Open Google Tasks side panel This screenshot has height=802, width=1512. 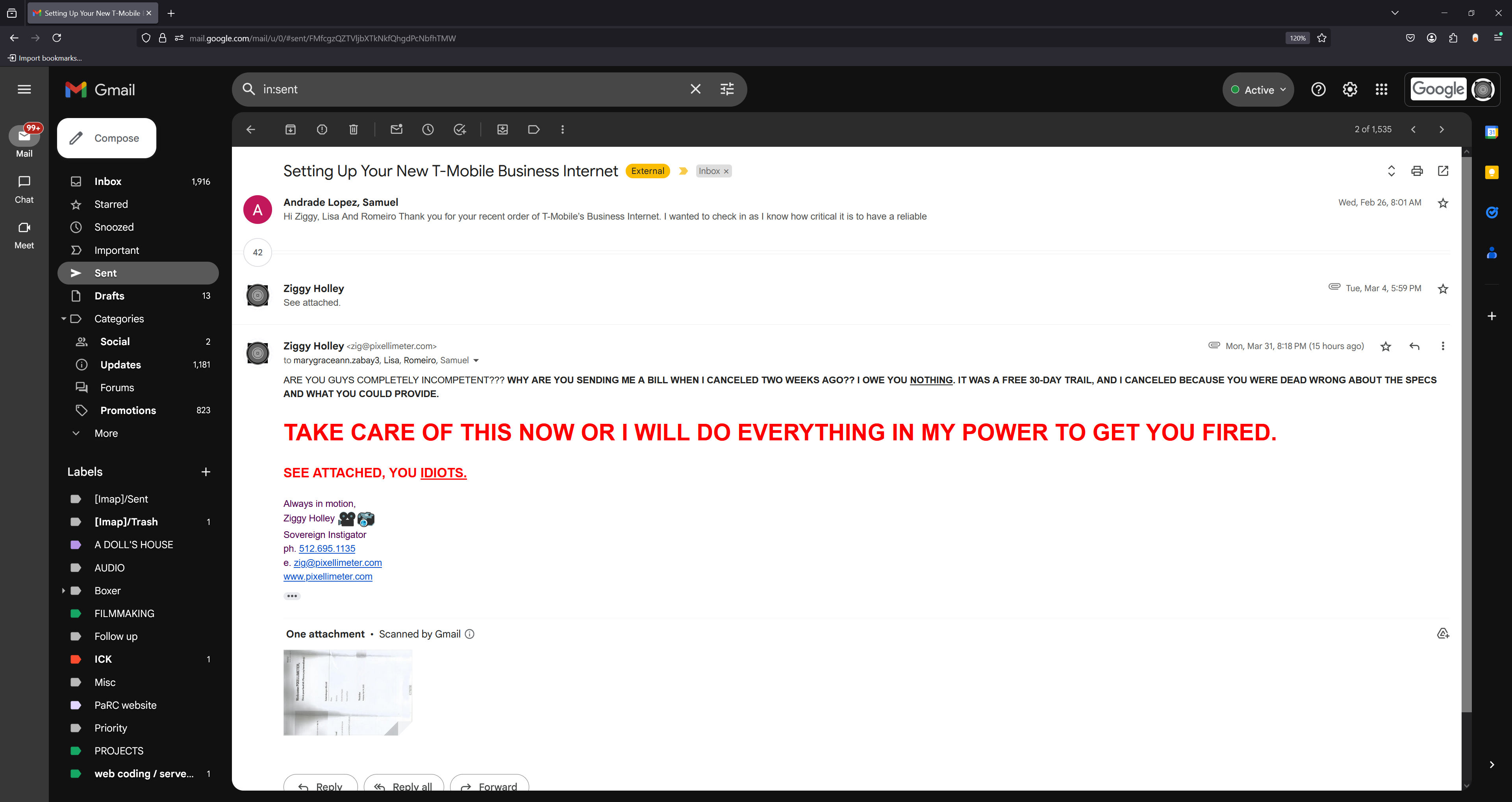tap(1492, 213)
